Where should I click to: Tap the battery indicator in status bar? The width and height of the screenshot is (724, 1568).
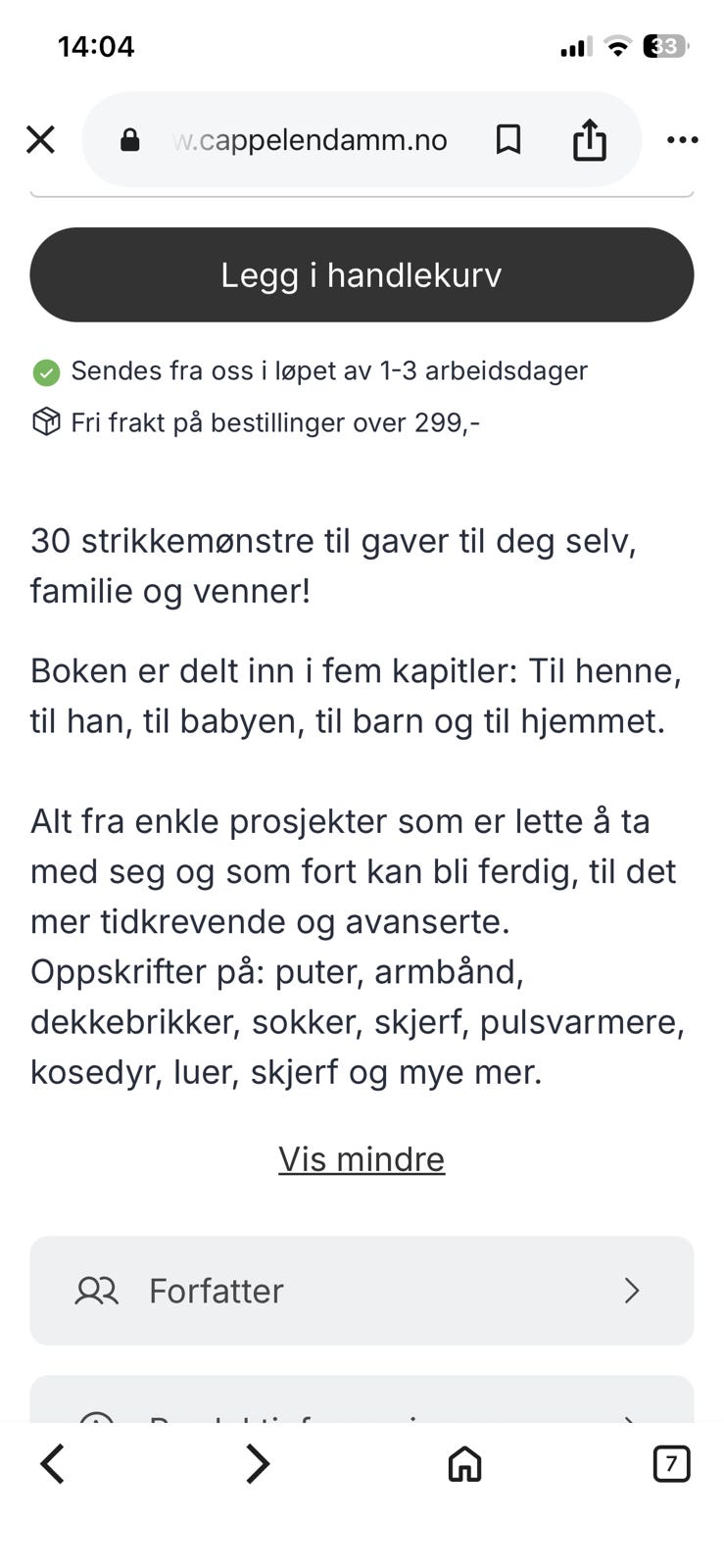666,46
